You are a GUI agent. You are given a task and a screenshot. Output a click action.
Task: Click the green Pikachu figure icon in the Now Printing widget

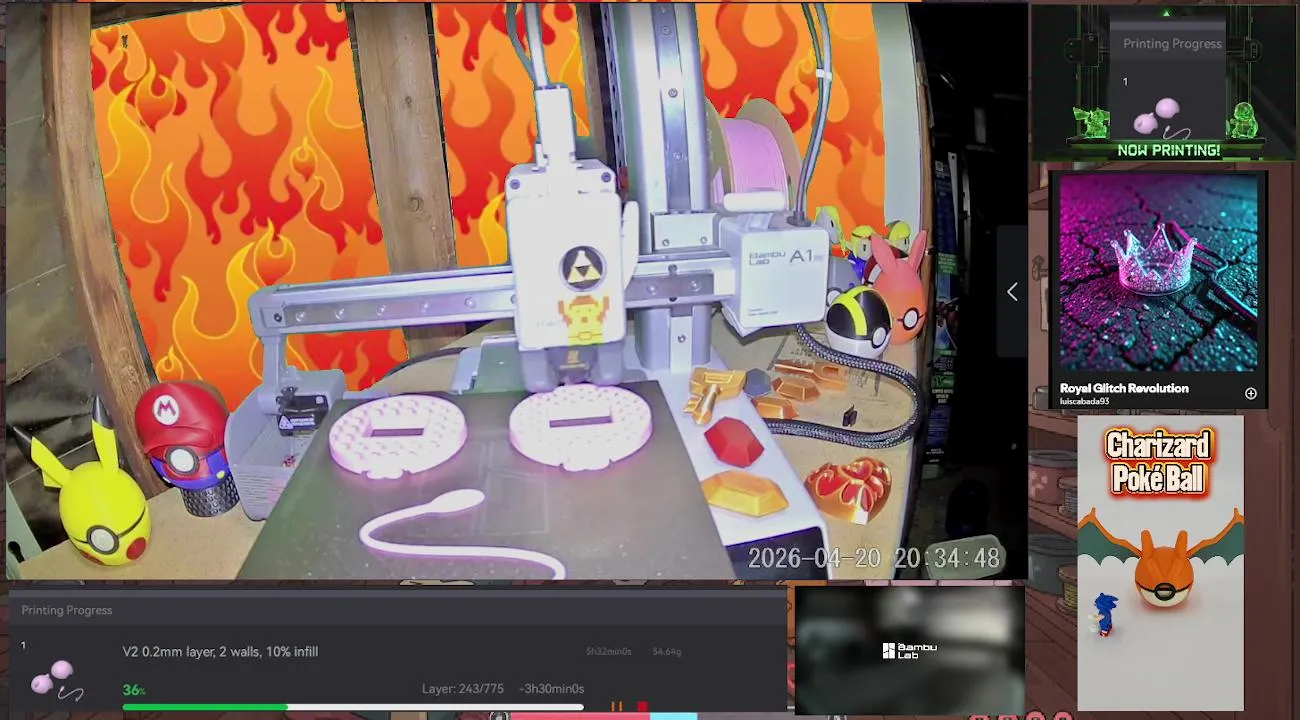tap(1092, 122)
